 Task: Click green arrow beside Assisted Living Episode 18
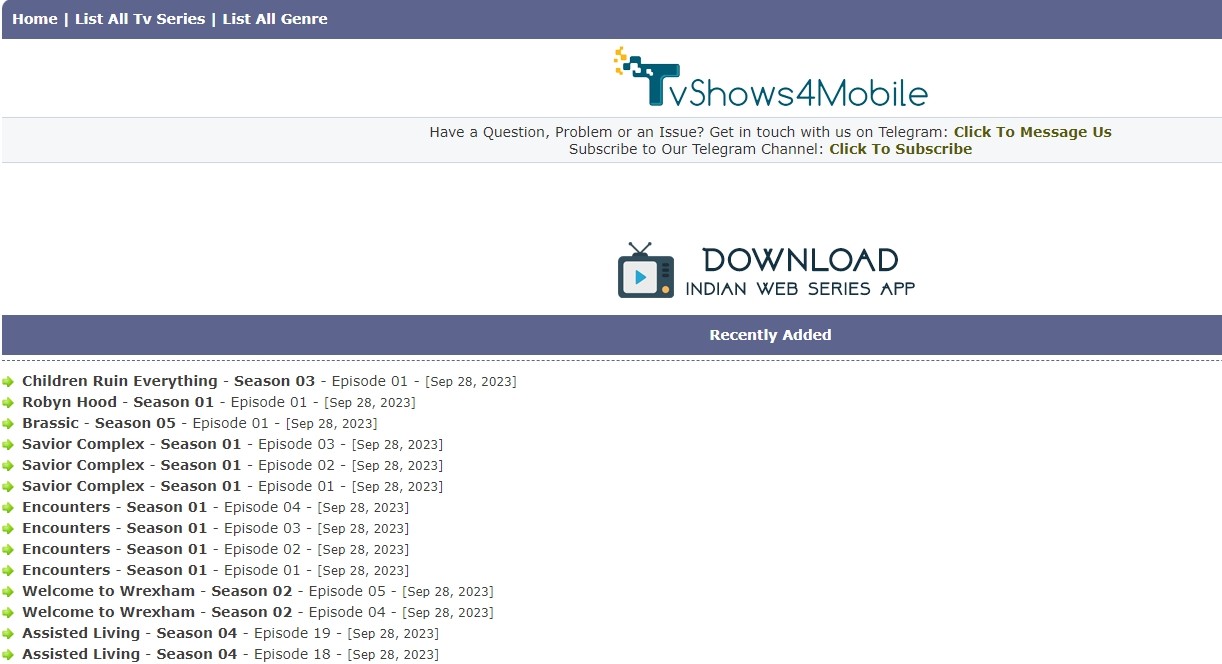tap(8, 655)
